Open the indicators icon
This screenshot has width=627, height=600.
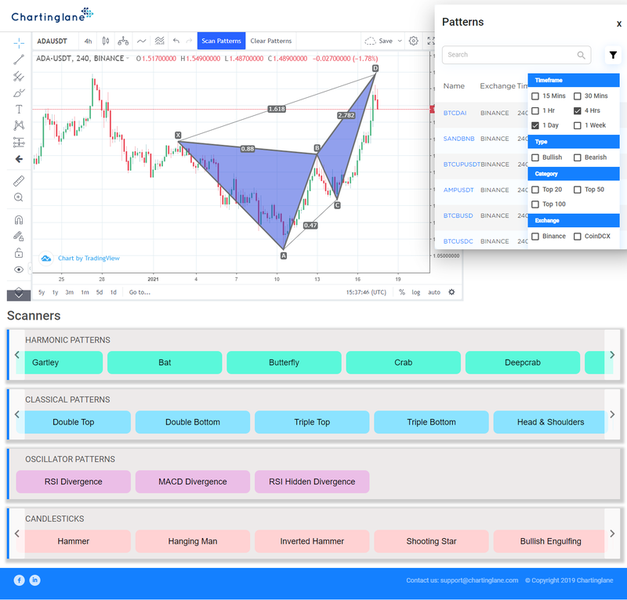[142, 41]
